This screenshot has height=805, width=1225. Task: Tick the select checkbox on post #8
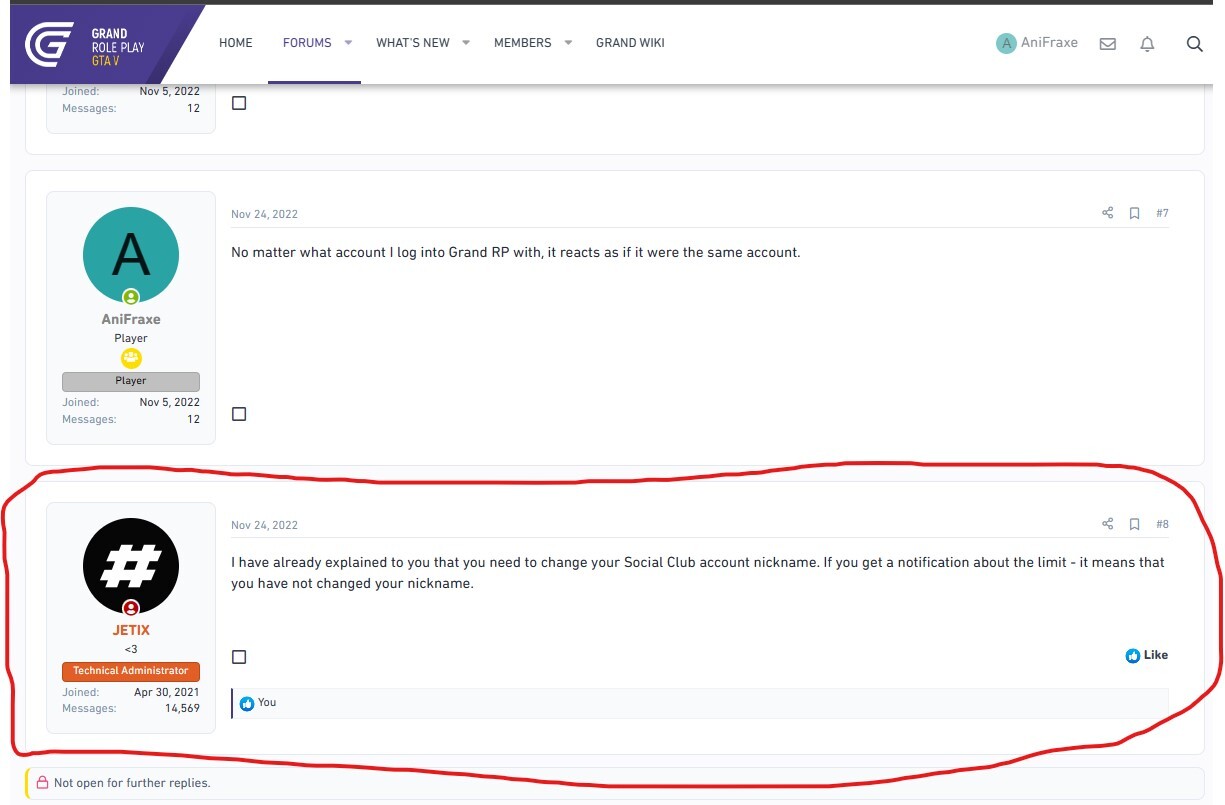pyautogui.click(x=239, y=657)
